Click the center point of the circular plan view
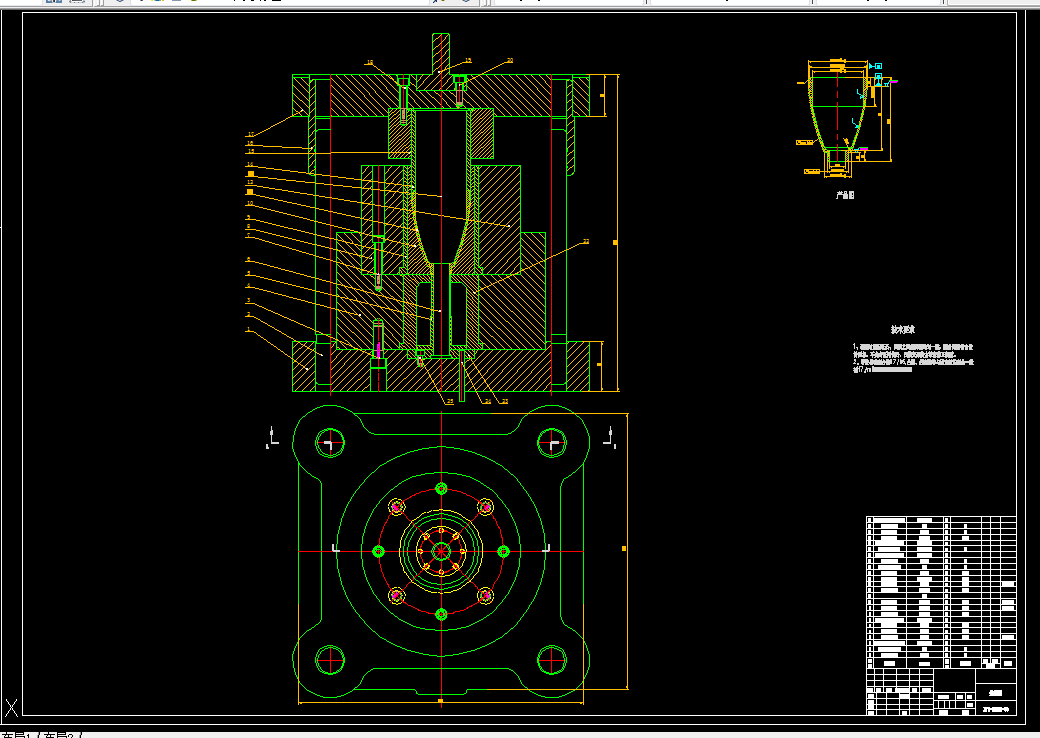This screenshot has height=738, width=1040. click(x=441, y=552)
